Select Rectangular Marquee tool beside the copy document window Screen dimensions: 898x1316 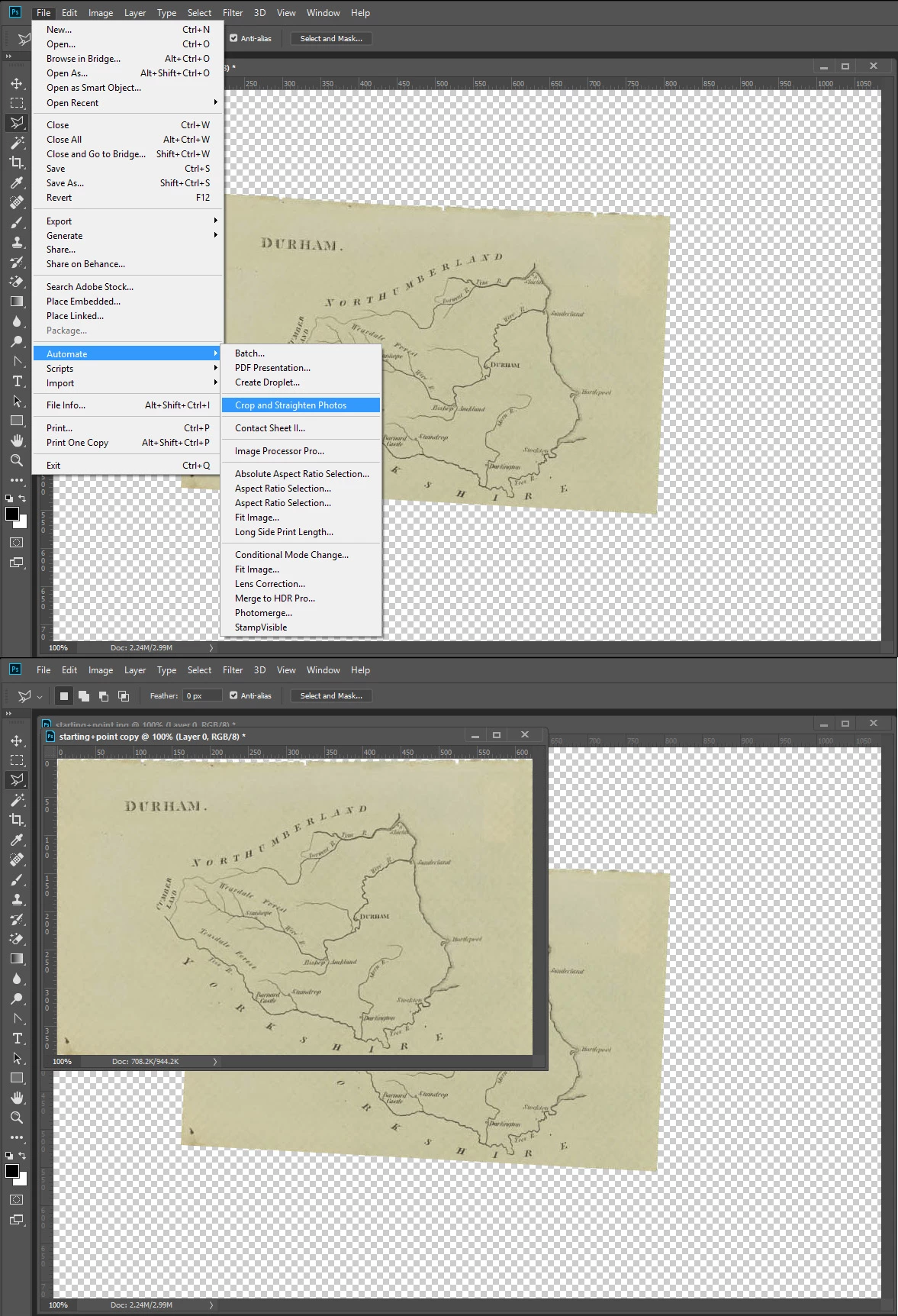pos(17,760)
